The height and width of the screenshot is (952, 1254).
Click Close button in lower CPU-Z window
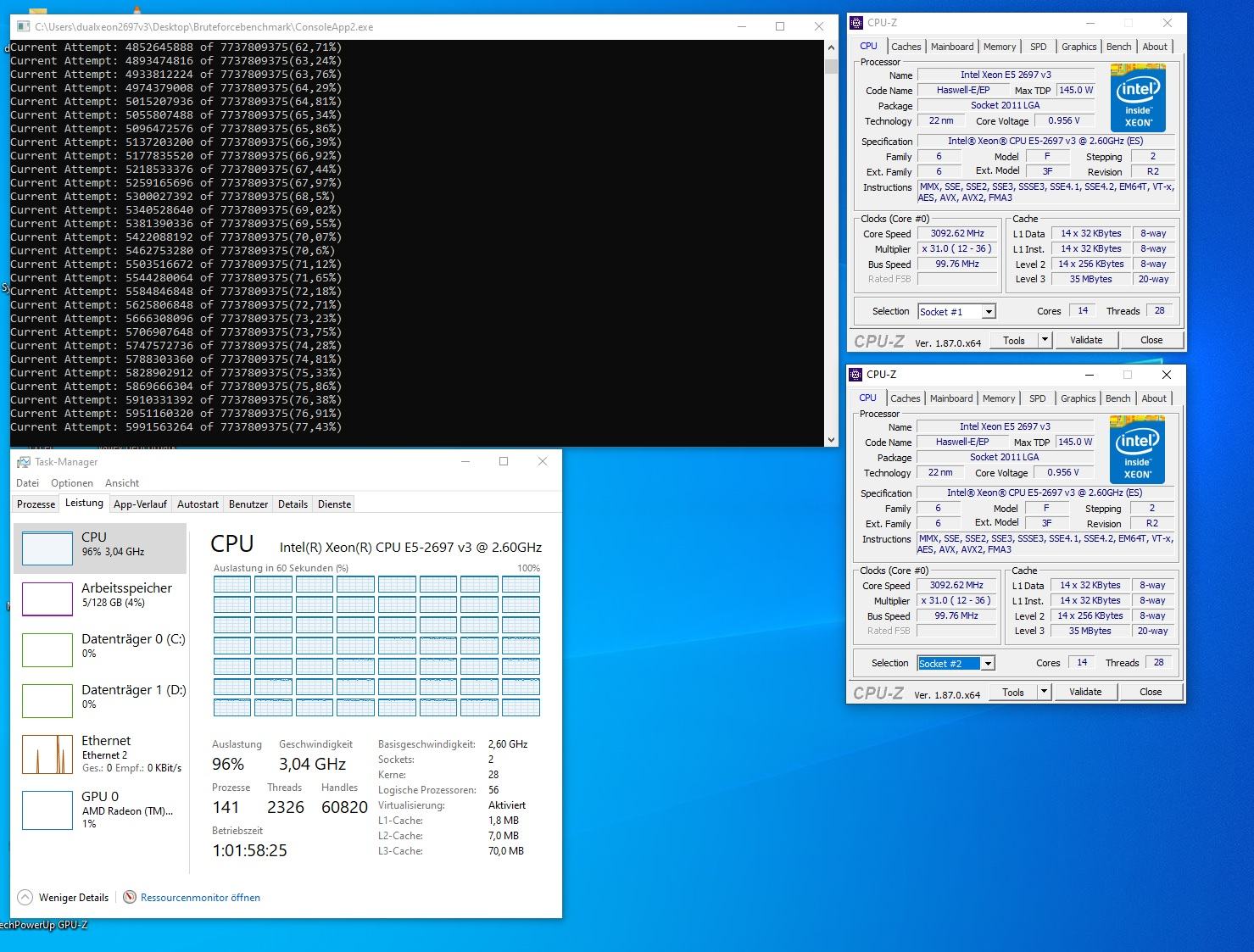tap(1151, 692)
